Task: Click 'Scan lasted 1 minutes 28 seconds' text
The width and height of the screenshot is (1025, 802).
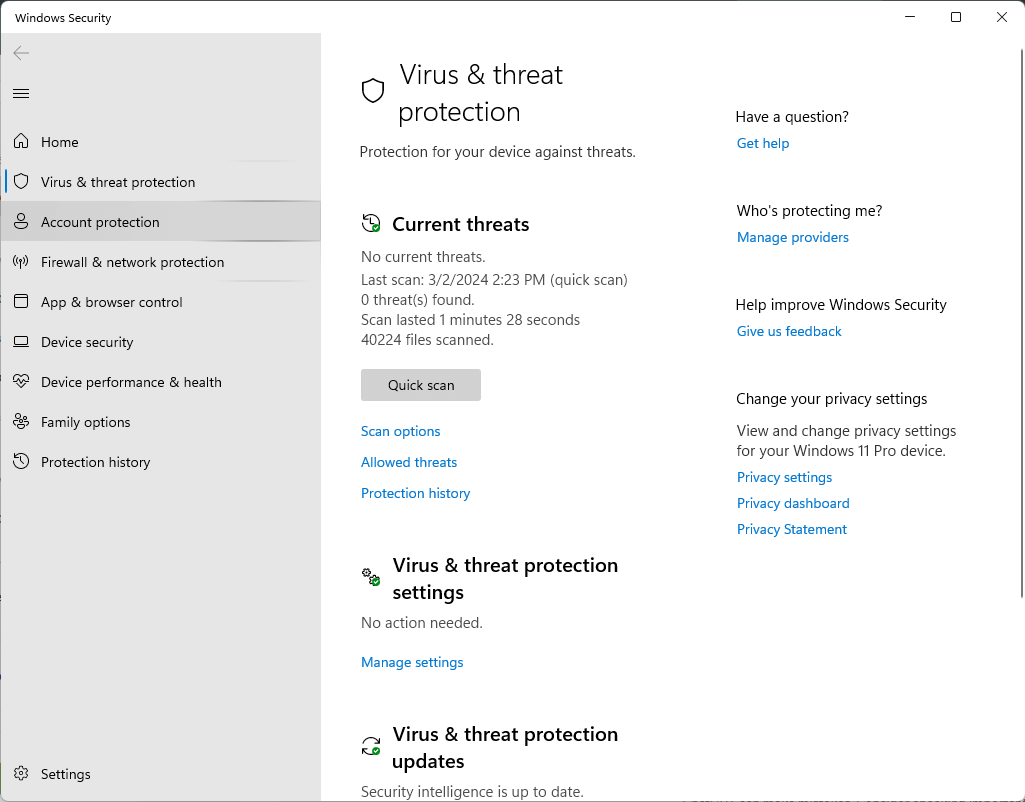Action: point(471,320)
